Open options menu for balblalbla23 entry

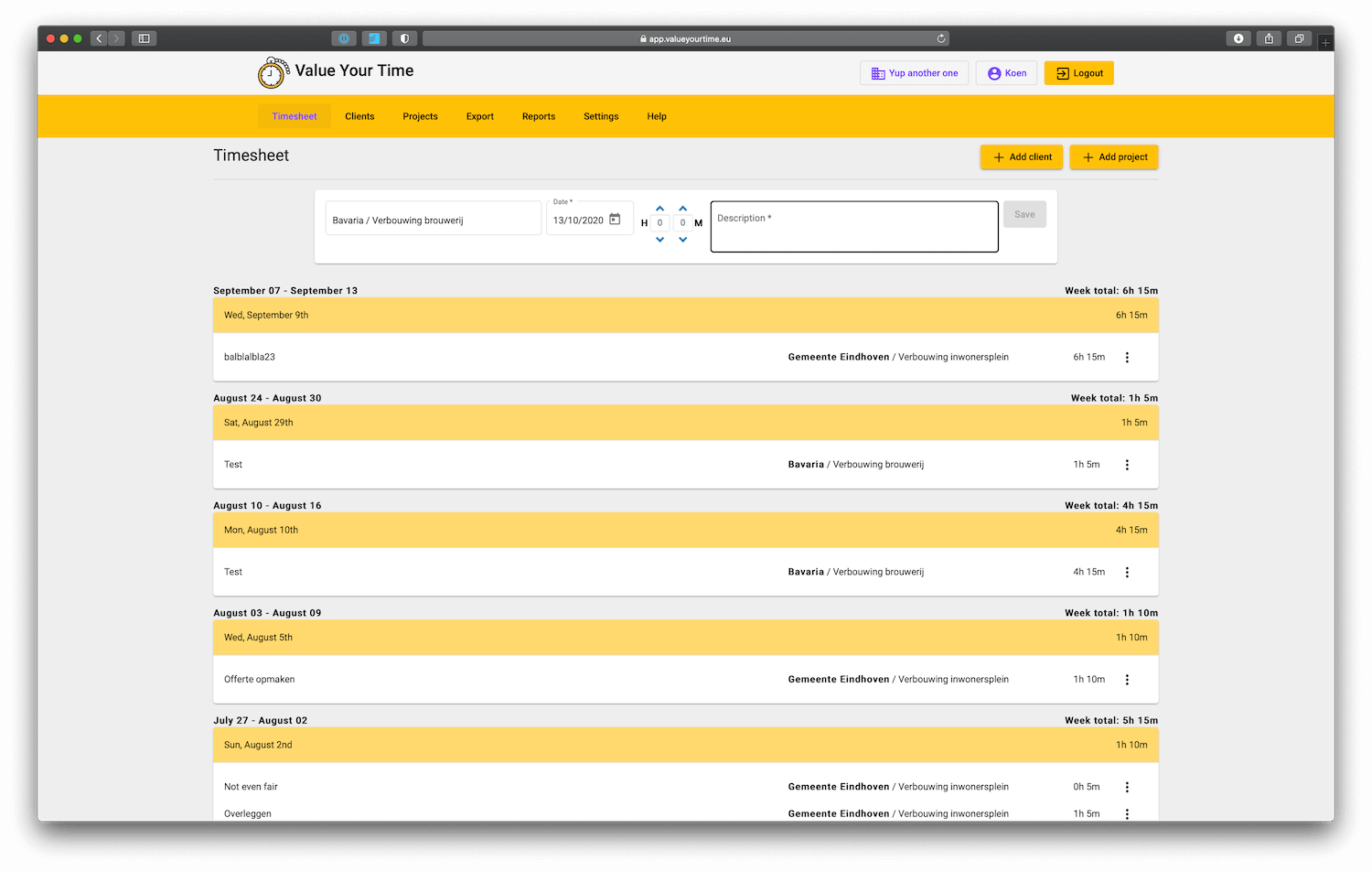[x=1127, y=358]
